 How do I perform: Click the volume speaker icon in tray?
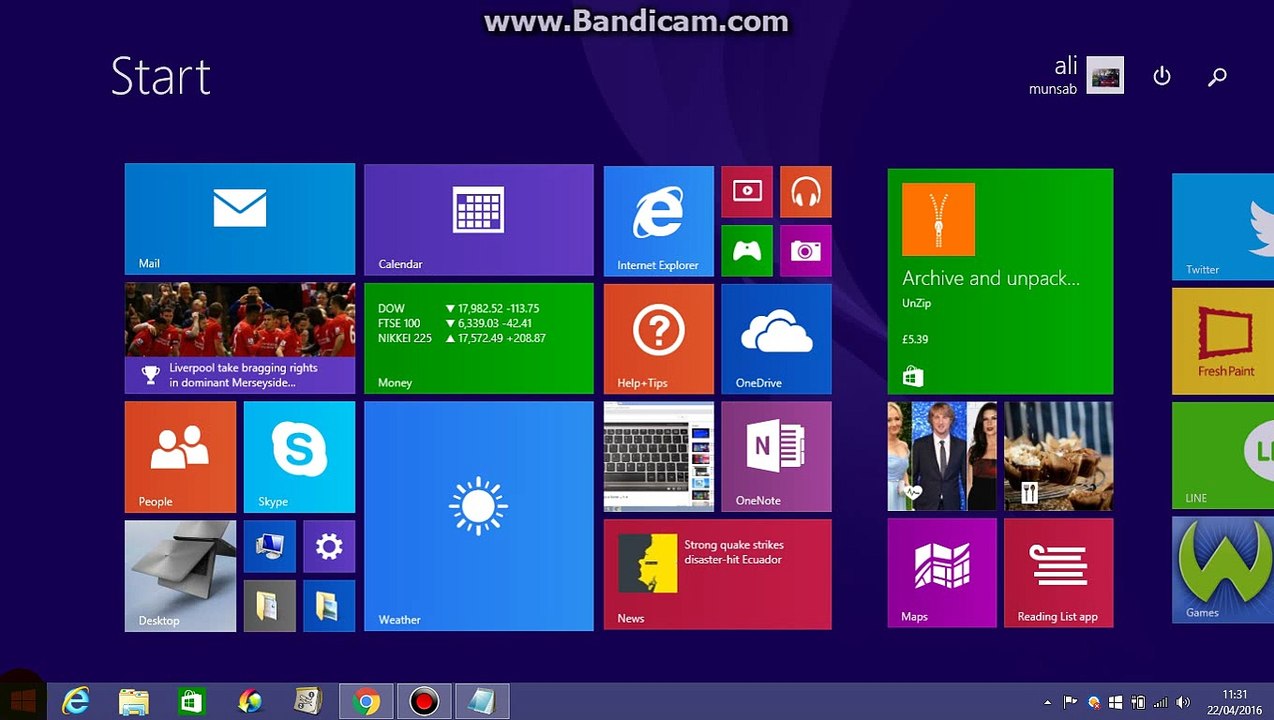click(1184, 702)
